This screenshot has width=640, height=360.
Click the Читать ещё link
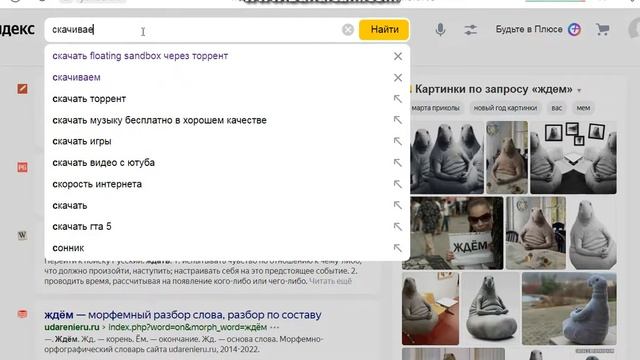(x=330, y=281)
